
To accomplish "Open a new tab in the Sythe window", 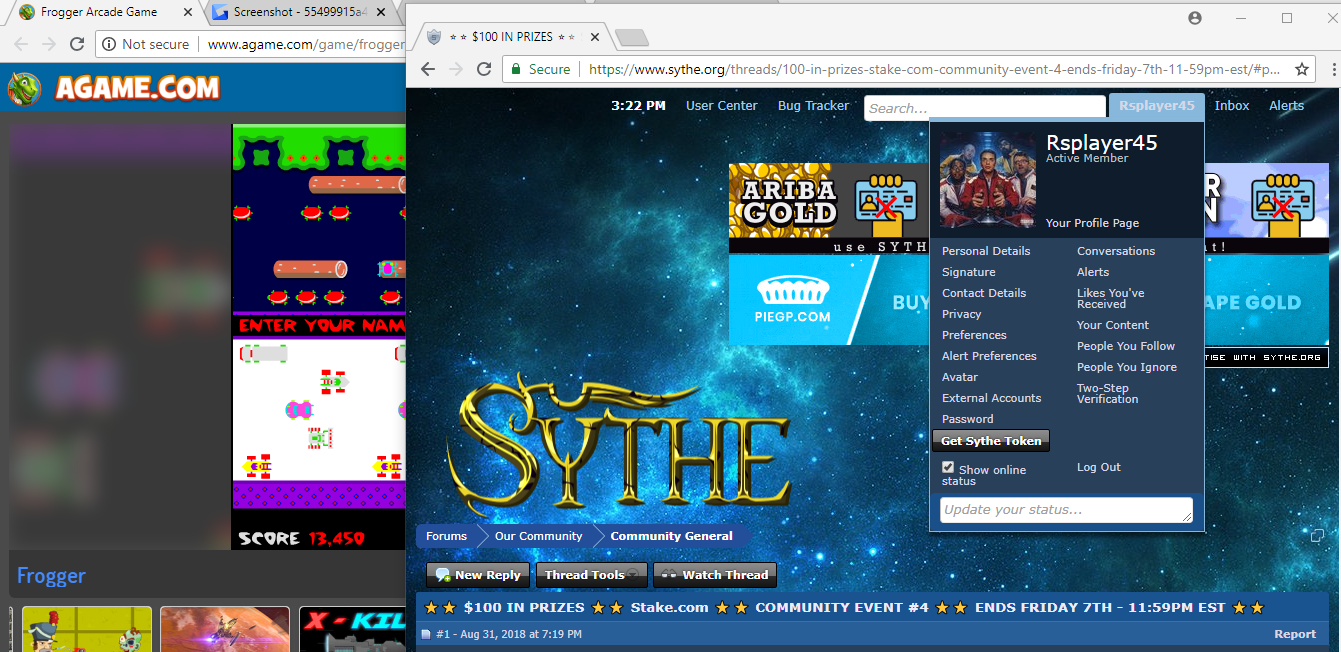I will point(631,38).
